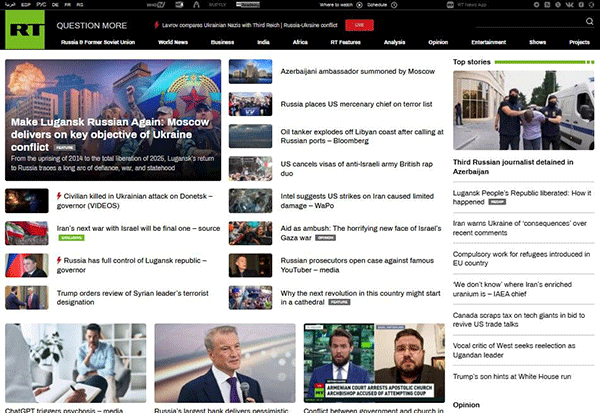Viewport: 600px width, 413px height.
Task: Open World News section
Action: pyautogui.click(x=173, y=42)
